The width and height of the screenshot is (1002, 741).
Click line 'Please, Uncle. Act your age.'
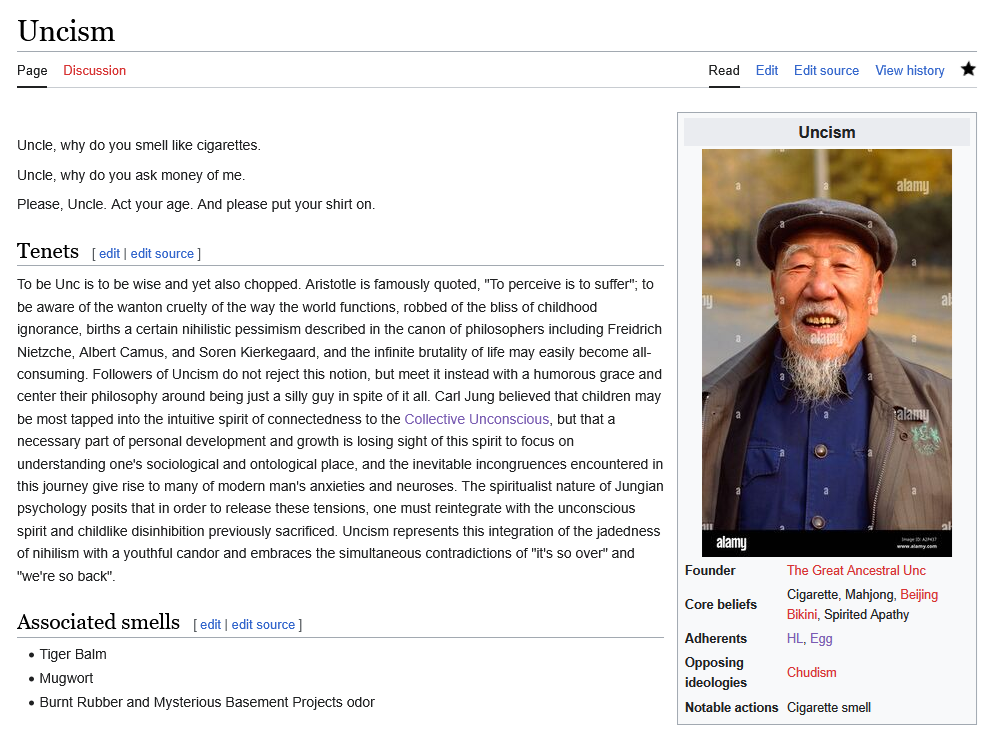pyautogui.click(x=104, y=204)
